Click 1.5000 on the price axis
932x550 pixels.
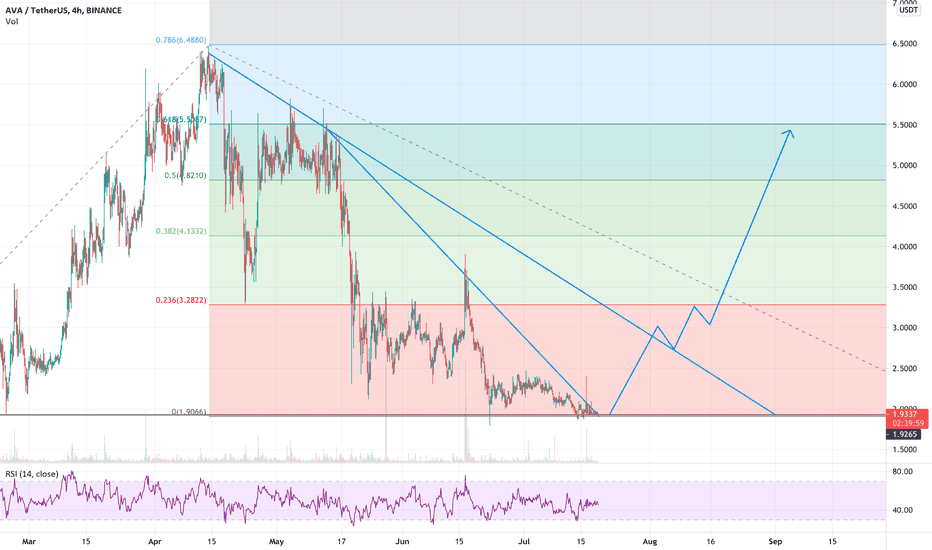pos(904,450)
